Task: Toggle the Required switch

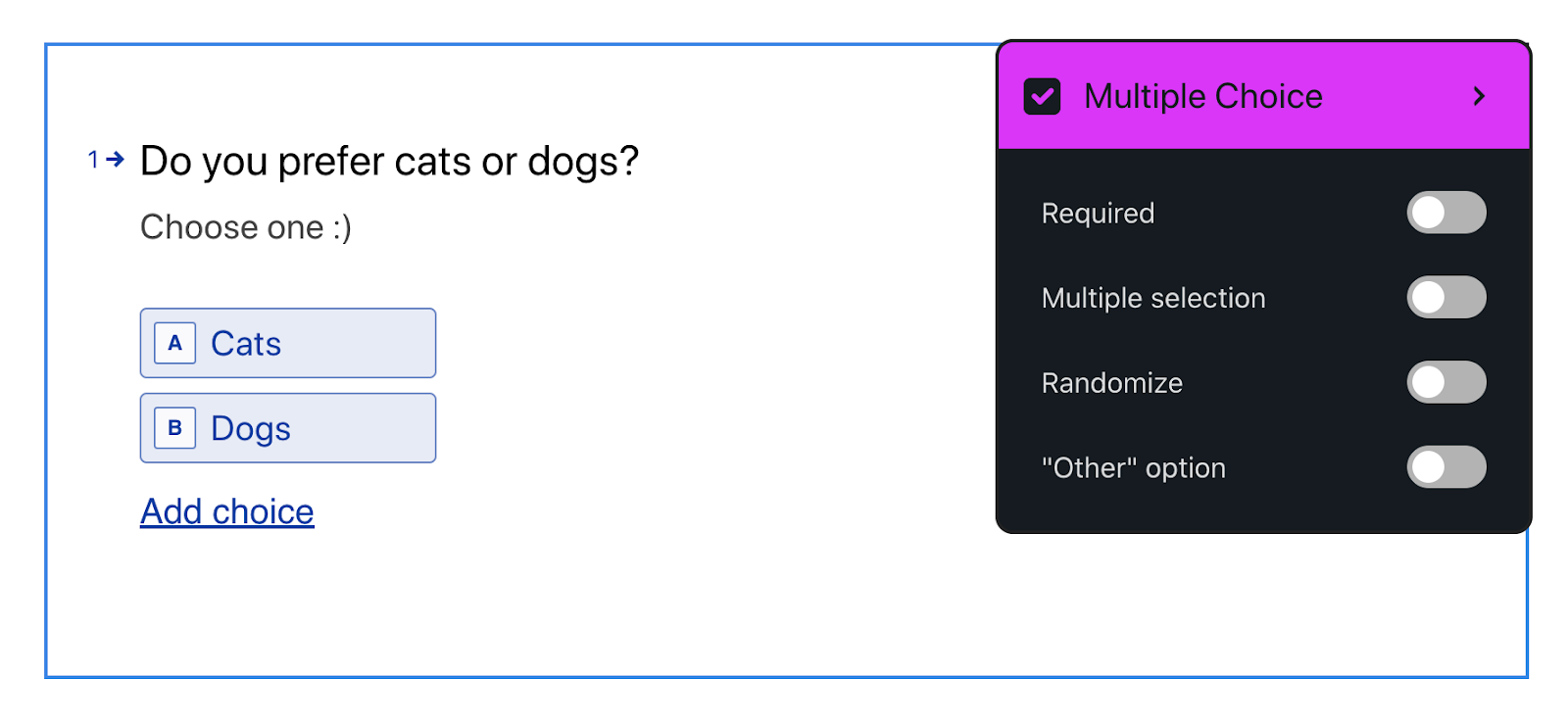Action: tap(1446, 213)
